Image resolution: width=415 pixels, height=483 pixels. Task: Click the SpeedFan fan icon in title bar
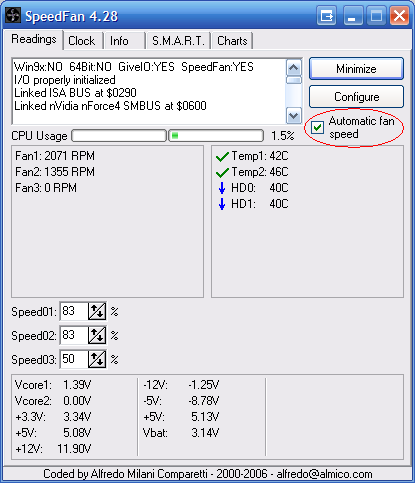[13, 15]
